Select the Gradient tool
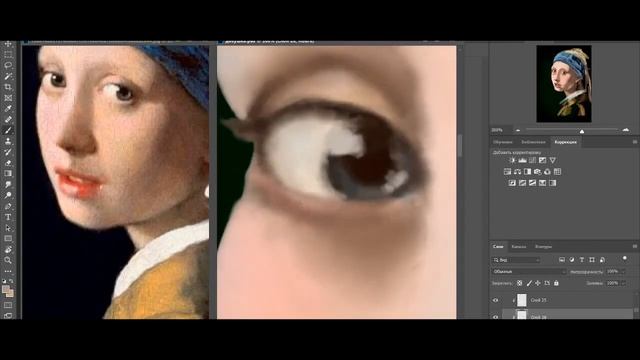Screen dimensions: 640x360 point(8,173)
